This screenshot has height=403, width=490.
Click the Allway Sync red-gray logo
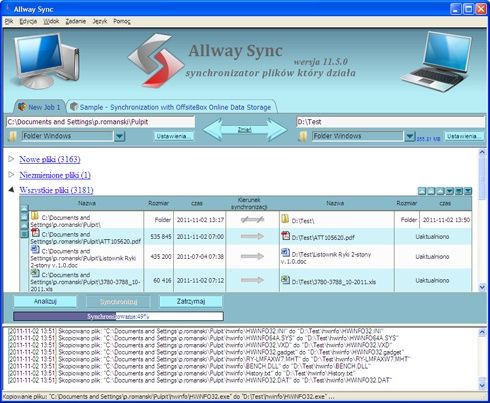[x=156, y=60]
